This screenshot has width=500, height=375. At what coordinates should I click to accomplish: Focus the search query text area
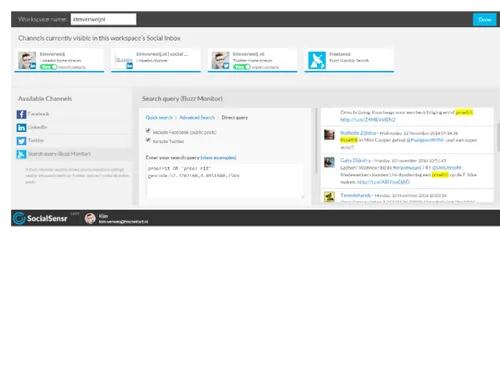(x=225, y=181)
